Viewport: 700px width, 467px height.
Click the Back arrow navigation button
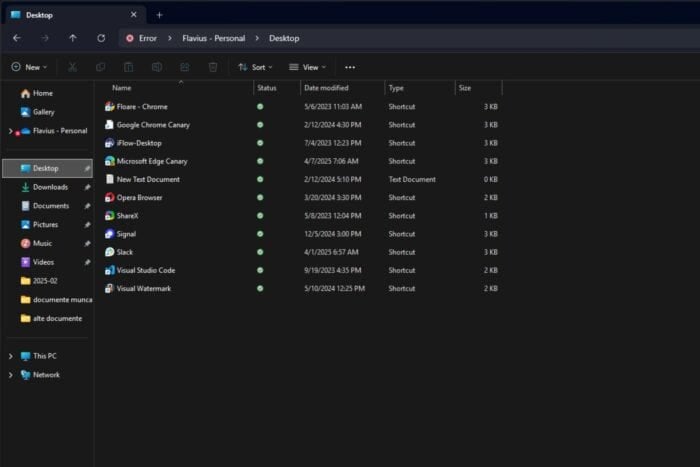coord(16,38)
